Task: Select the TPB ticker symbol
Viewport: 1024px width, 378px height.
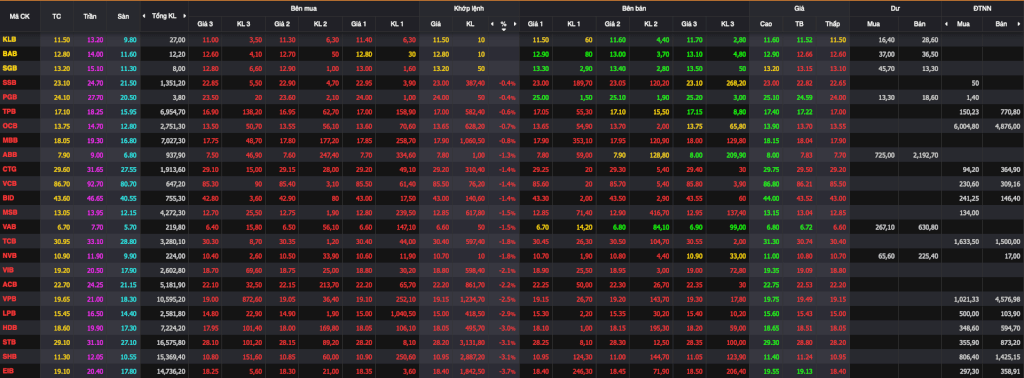Action: coord(10,111)
